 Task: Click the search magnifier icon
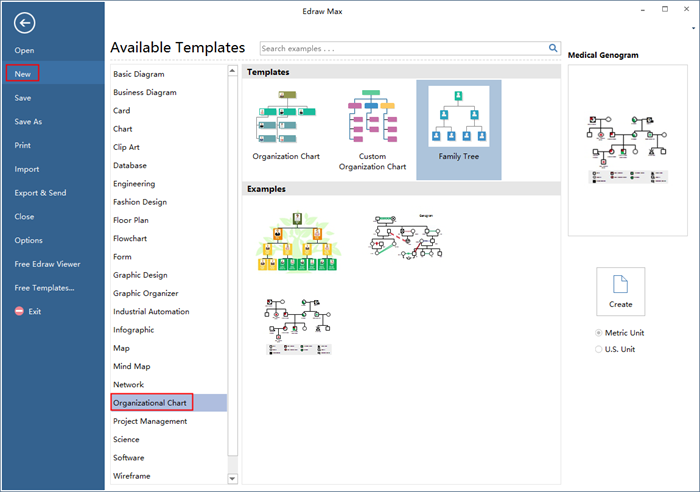[553, 48]
